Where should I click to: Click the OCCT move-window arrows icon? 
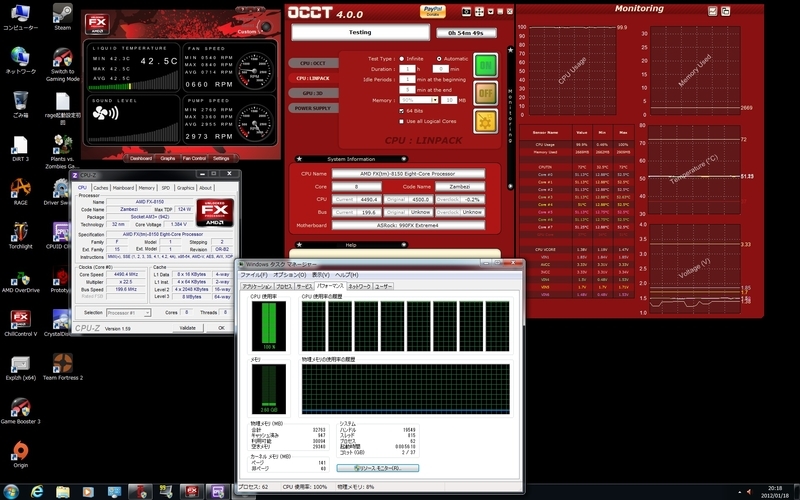pyautogui.click(x=479, y=11)
